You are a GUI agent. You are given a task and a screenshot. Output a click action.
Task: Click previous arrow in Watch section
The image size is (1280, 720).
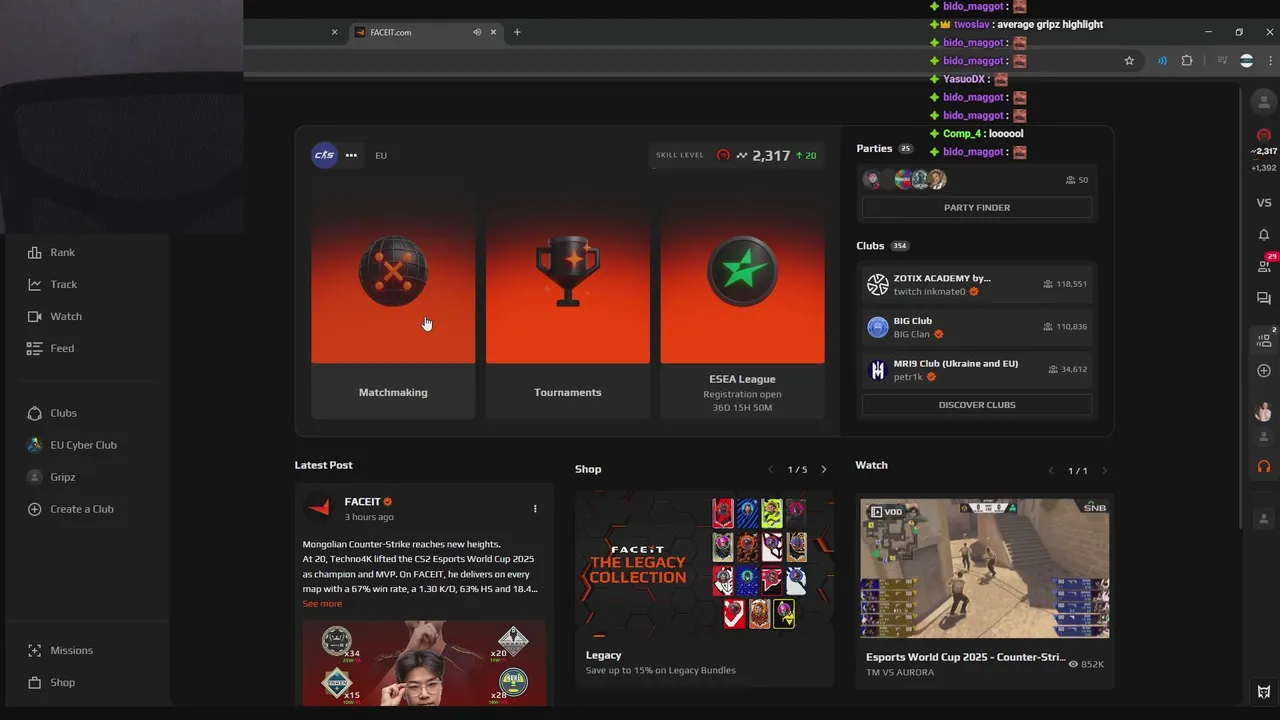(x=1051, y=470)
